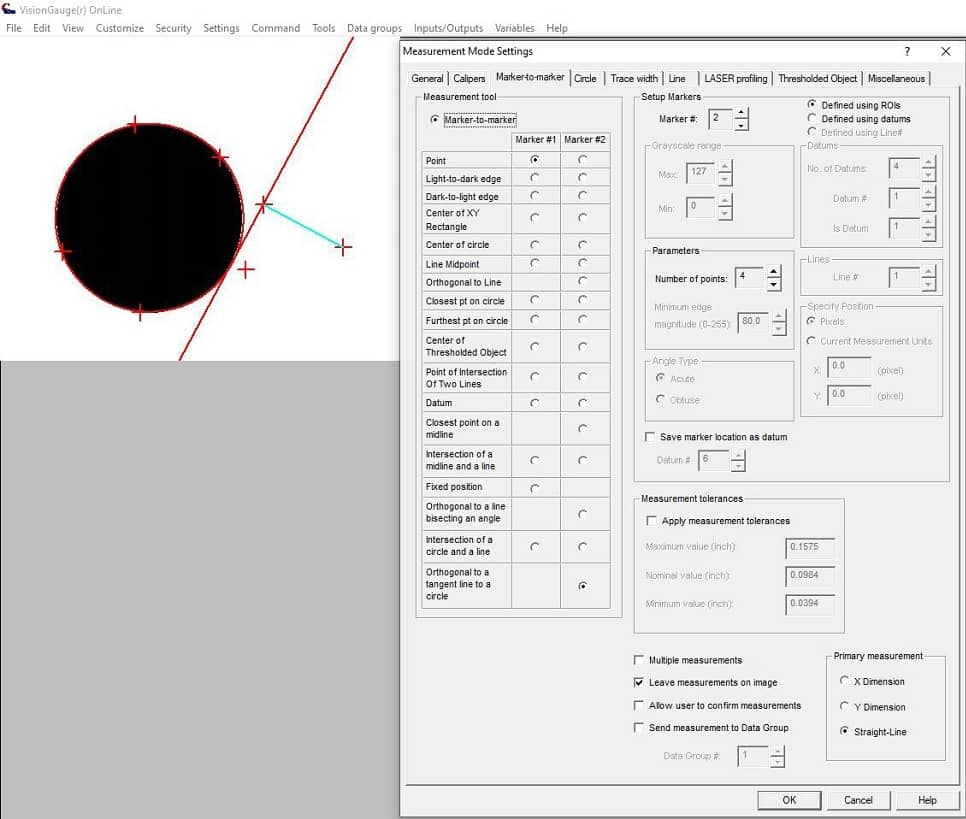Select Y Dimension primary measurement
The image size is (966, 819).
(x=845, y=706)
